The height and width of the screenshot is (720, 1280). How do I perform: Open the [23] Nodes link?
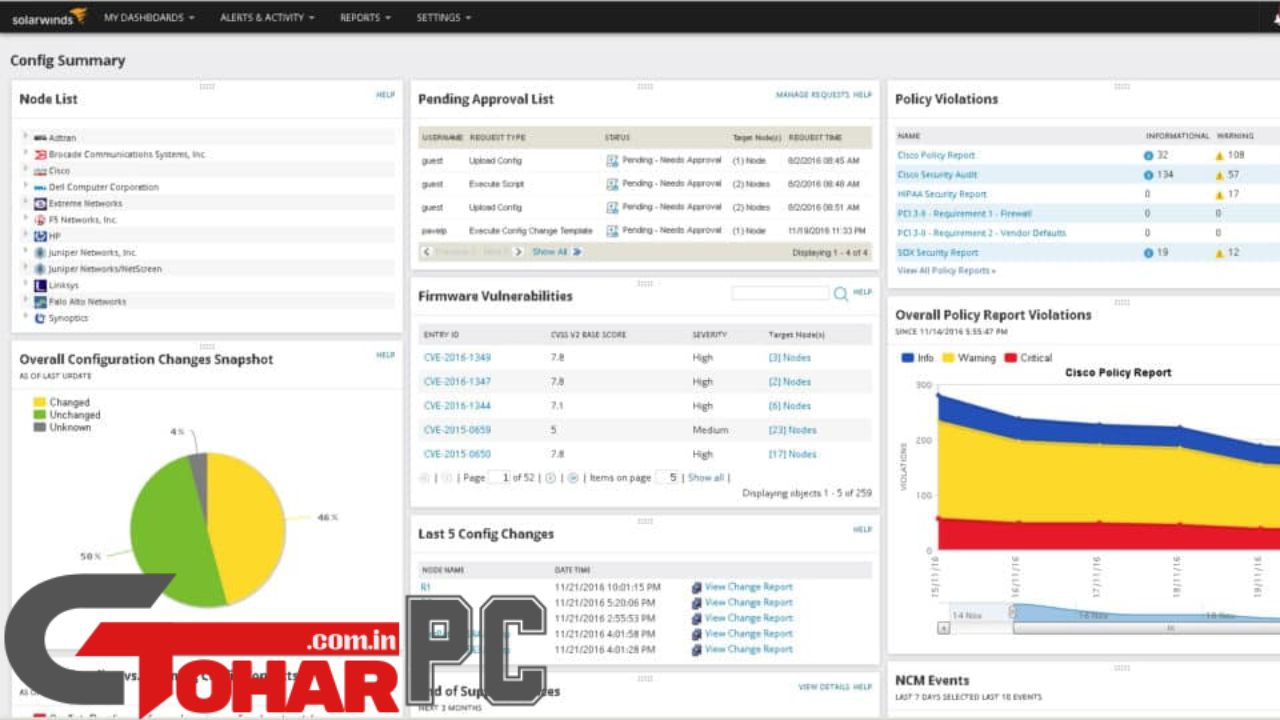click(792, 430)
